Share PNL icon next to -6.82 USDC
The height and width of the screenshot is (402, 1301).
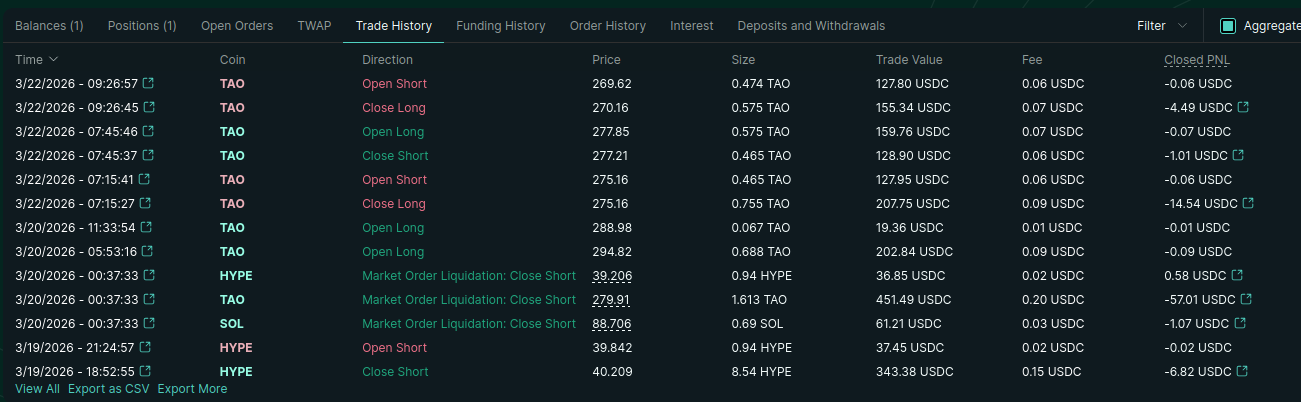coord(1243,371)
